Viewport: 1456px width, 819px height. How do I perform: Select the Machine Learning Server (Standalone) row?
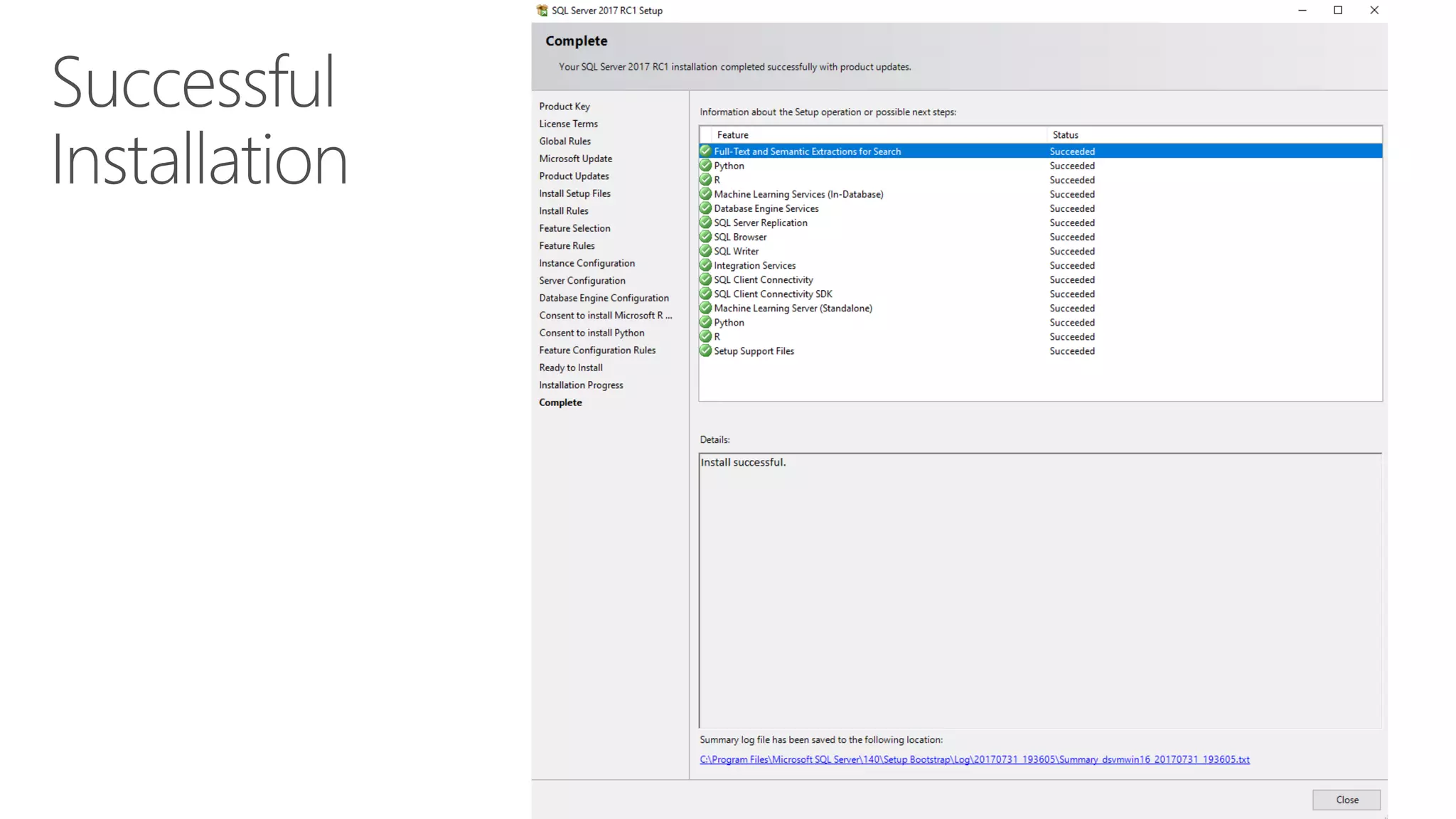[x=1041, y=308]
